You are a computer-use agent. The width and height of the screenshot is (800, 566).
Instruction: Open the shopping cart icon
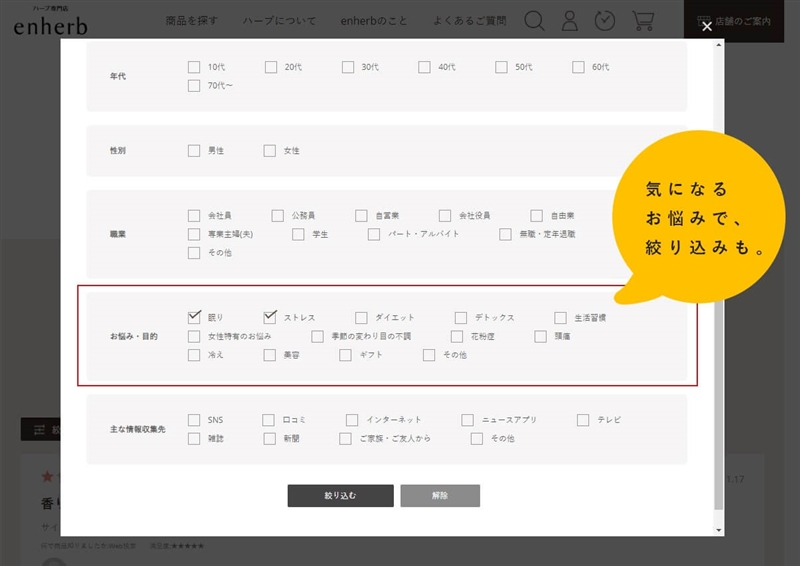[x=643, y=21]
